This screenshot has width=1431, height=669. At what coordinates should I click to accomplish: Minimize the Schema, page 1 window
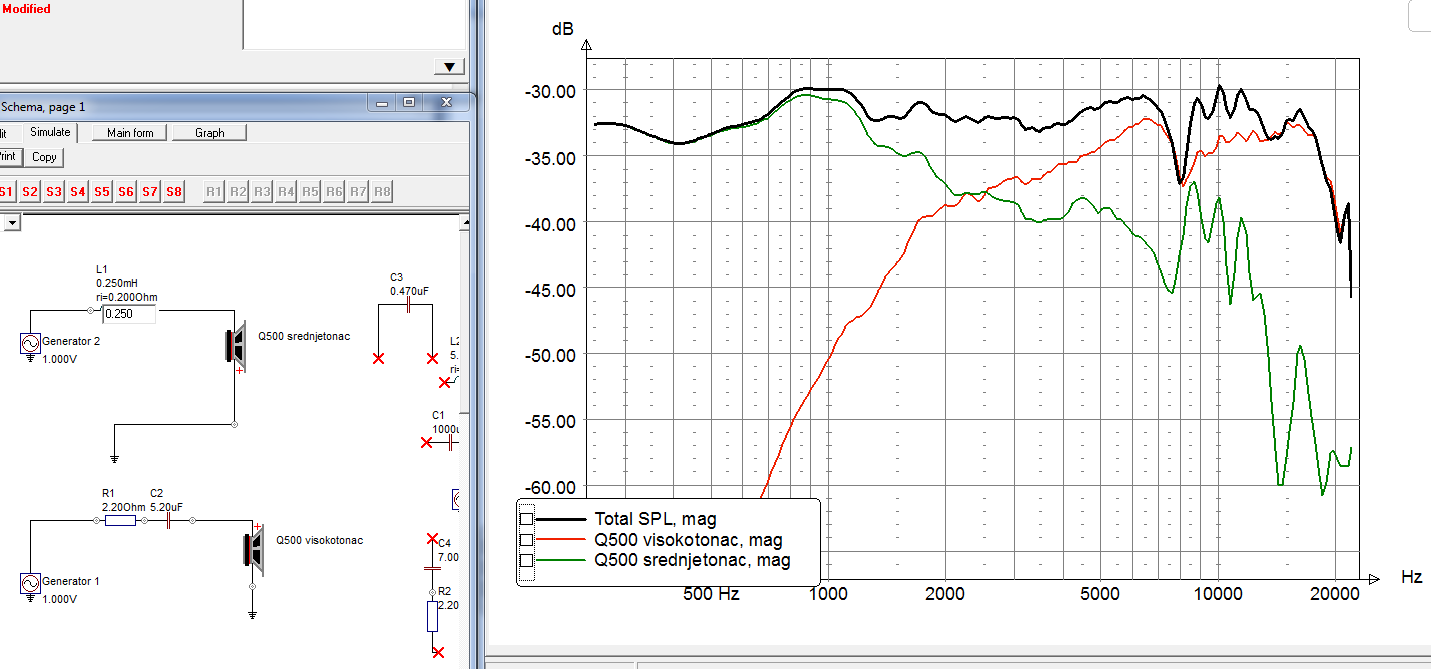(x=382, y=102)
